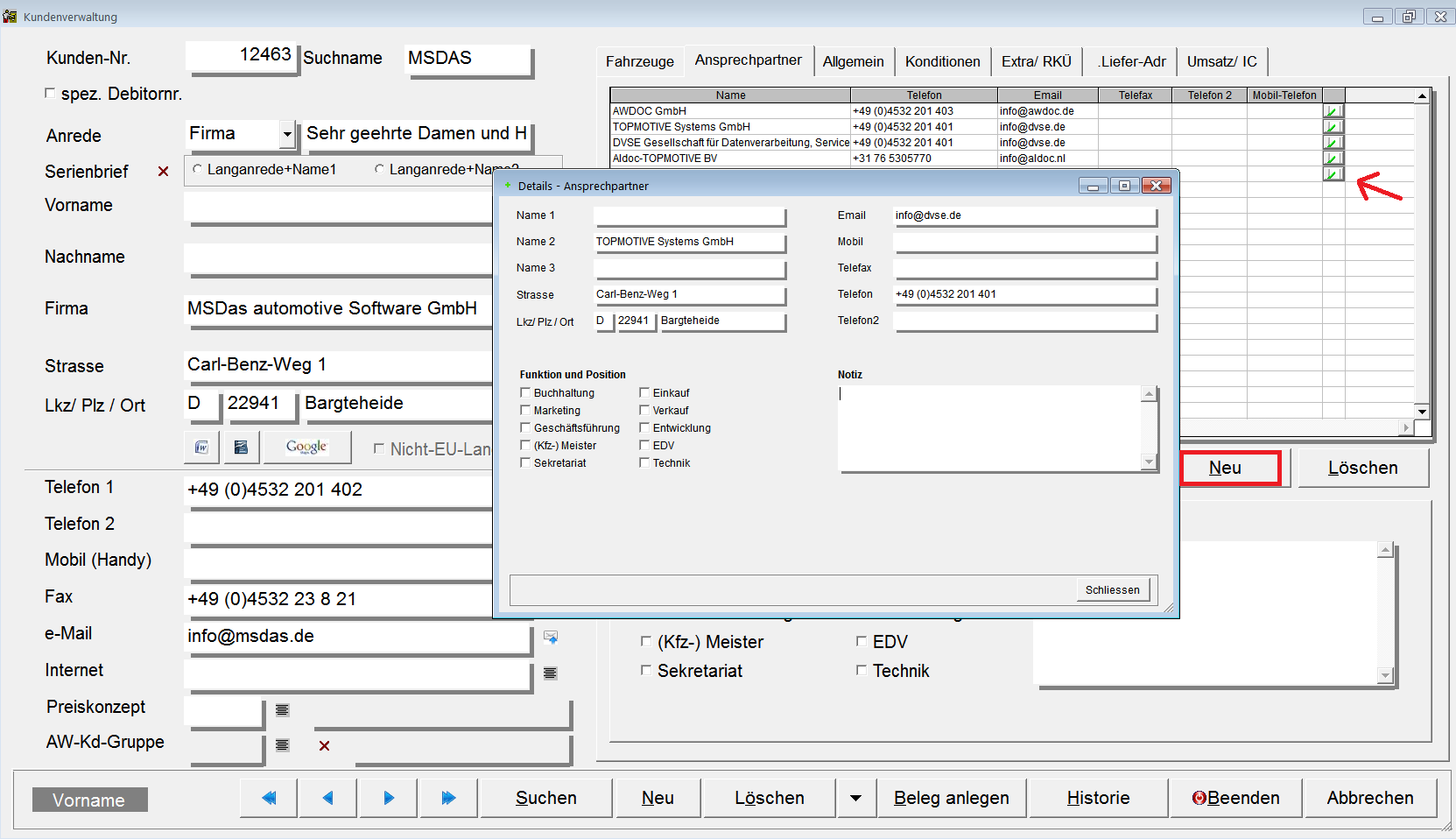This screenshot has width=1456, height=839.
Task: Click Löschen button below the contact table
Action: [1363, 468]
